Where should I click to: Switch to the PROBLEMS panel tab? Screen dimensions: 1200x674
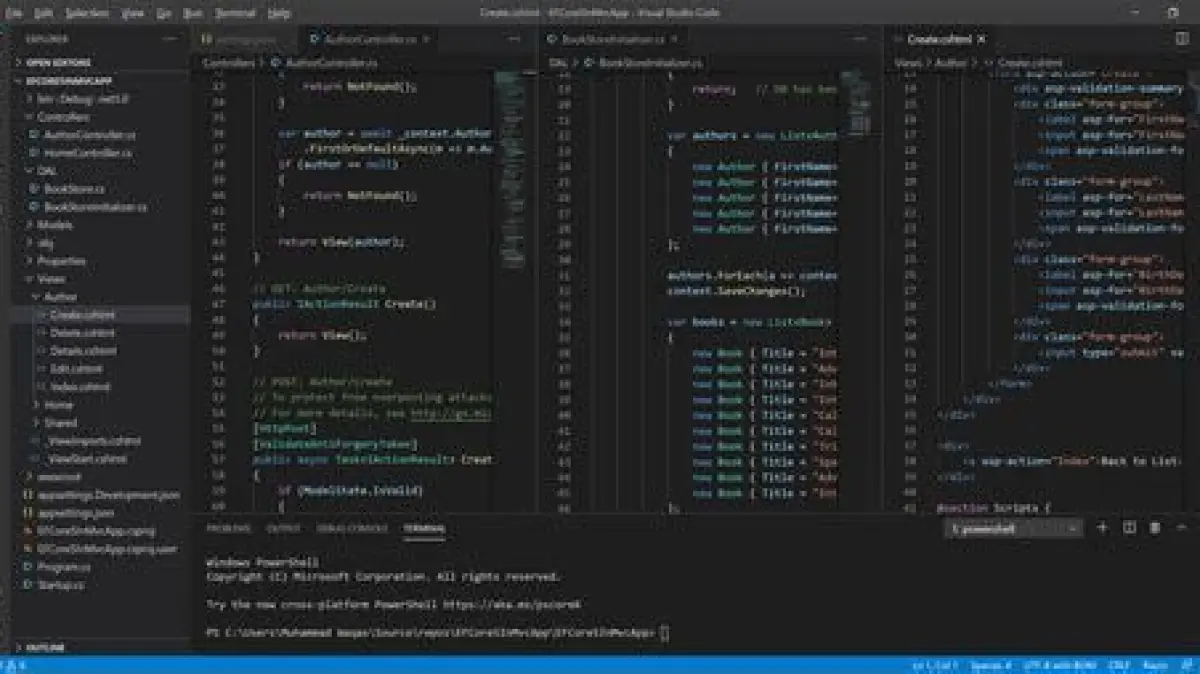(x=228, y=528)
